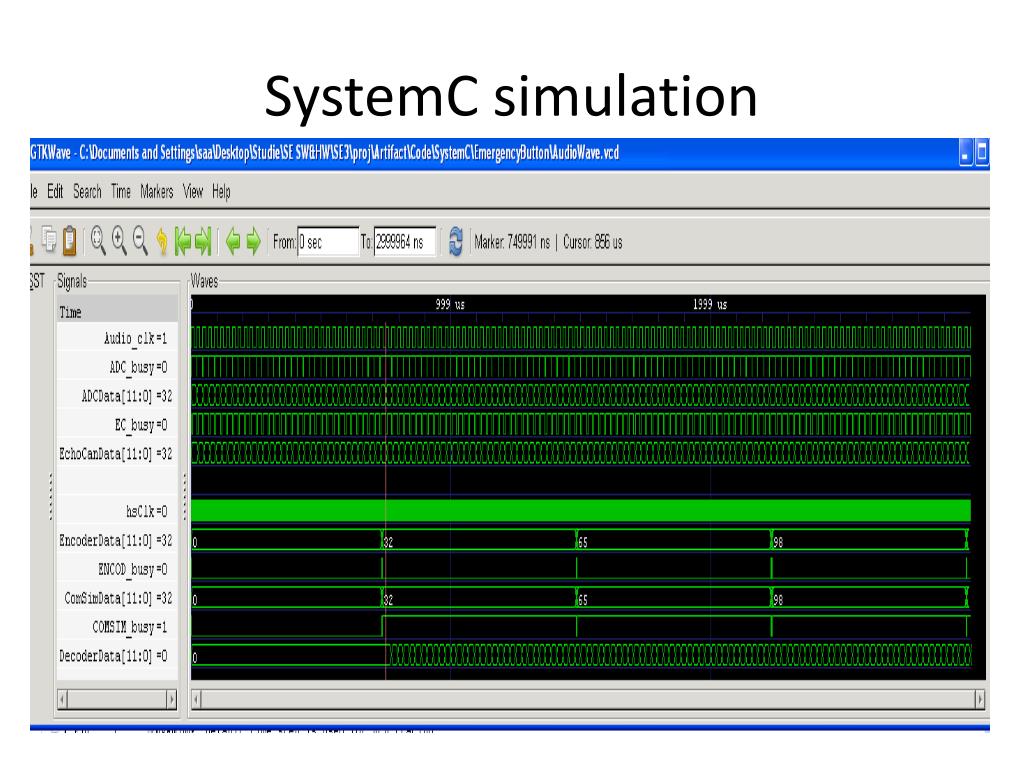This screenshot has width=1024, height=768.
Task: Jump to end with green bar-right arrow
Action: [x=203, y=241]
